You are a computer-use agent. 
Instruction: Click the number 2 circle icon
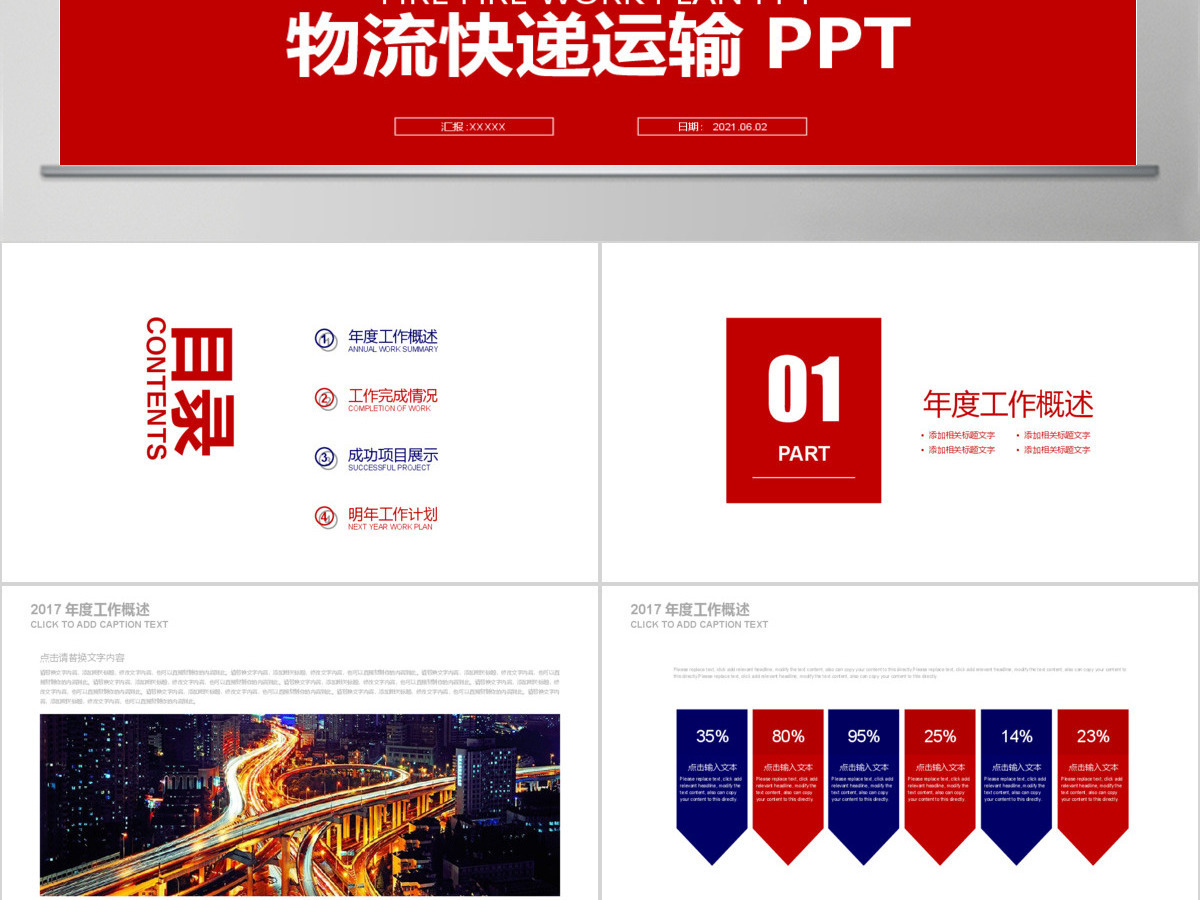coord(325,399)
